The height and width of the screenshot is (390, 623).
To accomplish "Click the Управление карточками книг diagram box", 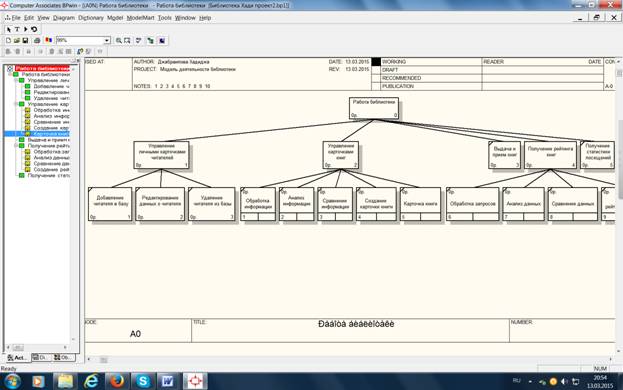I will [x=341, y=155].
